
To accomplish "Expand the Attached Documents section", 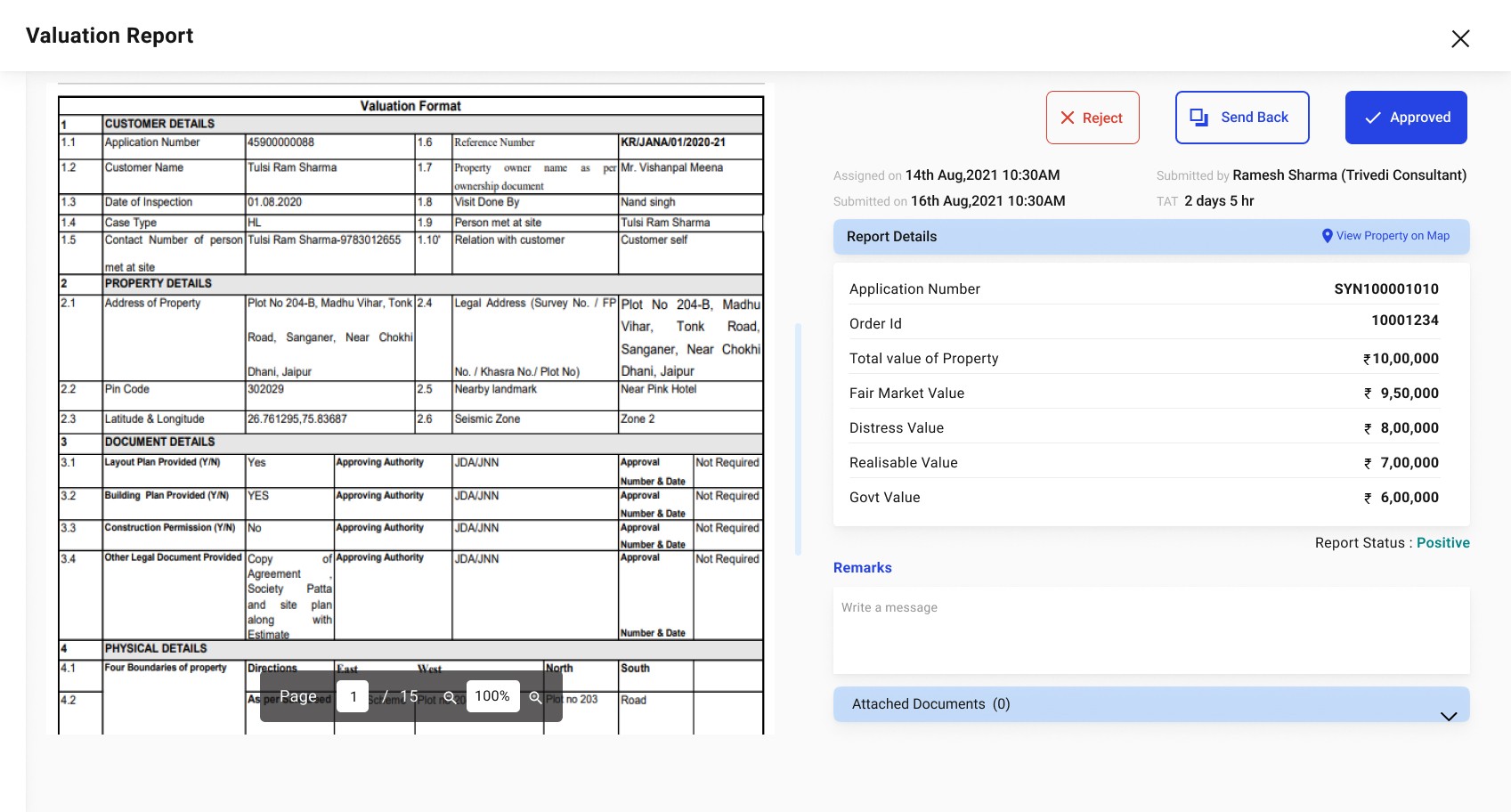I will click(1151, 704).
